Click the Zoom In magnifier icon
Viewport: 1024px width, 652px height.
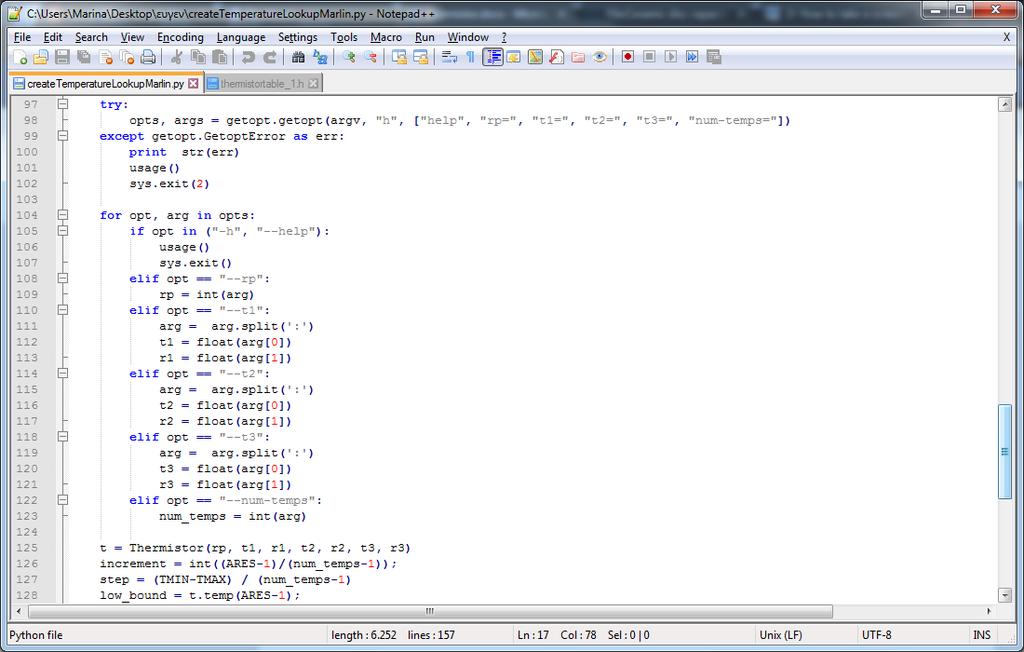click(x=349, y=57)
